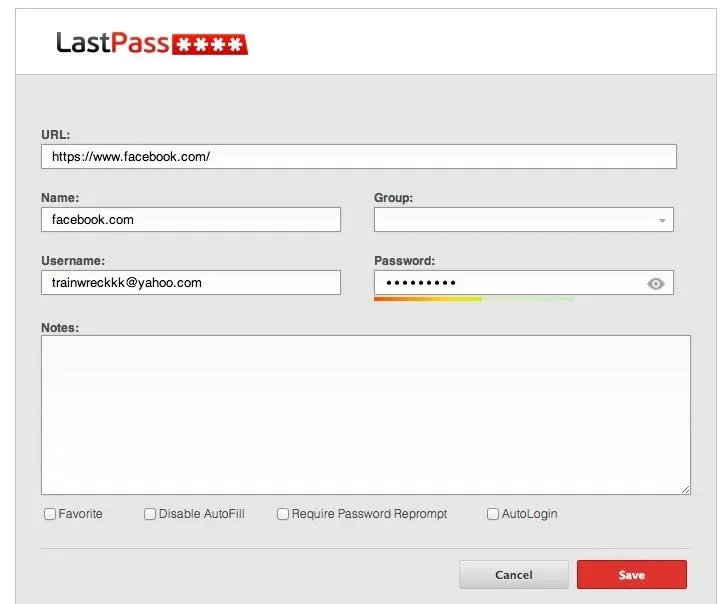
Task: Click the "URL:" label
Action: click(56, 135)
